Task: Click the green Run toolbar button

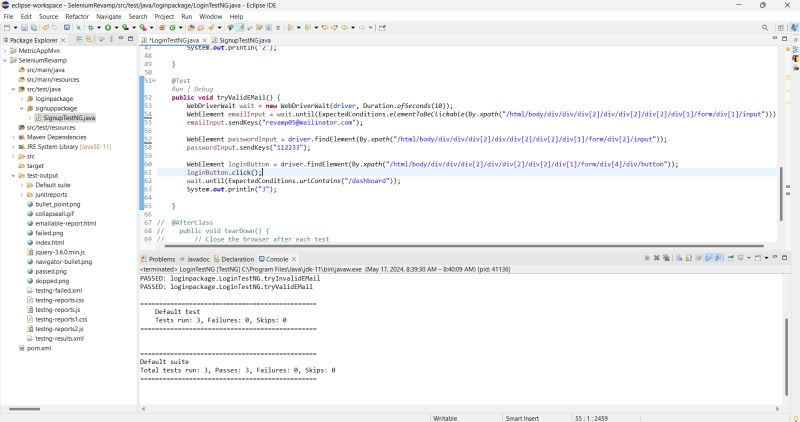Action: 108,28
